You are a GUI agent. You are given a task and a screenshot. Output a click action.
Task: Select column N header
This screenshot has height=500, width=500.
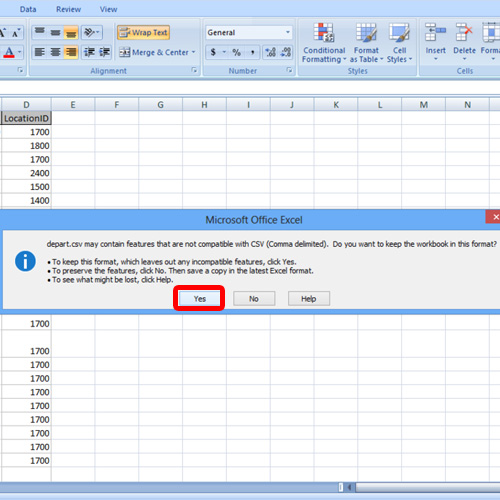[x=467, y=105]
